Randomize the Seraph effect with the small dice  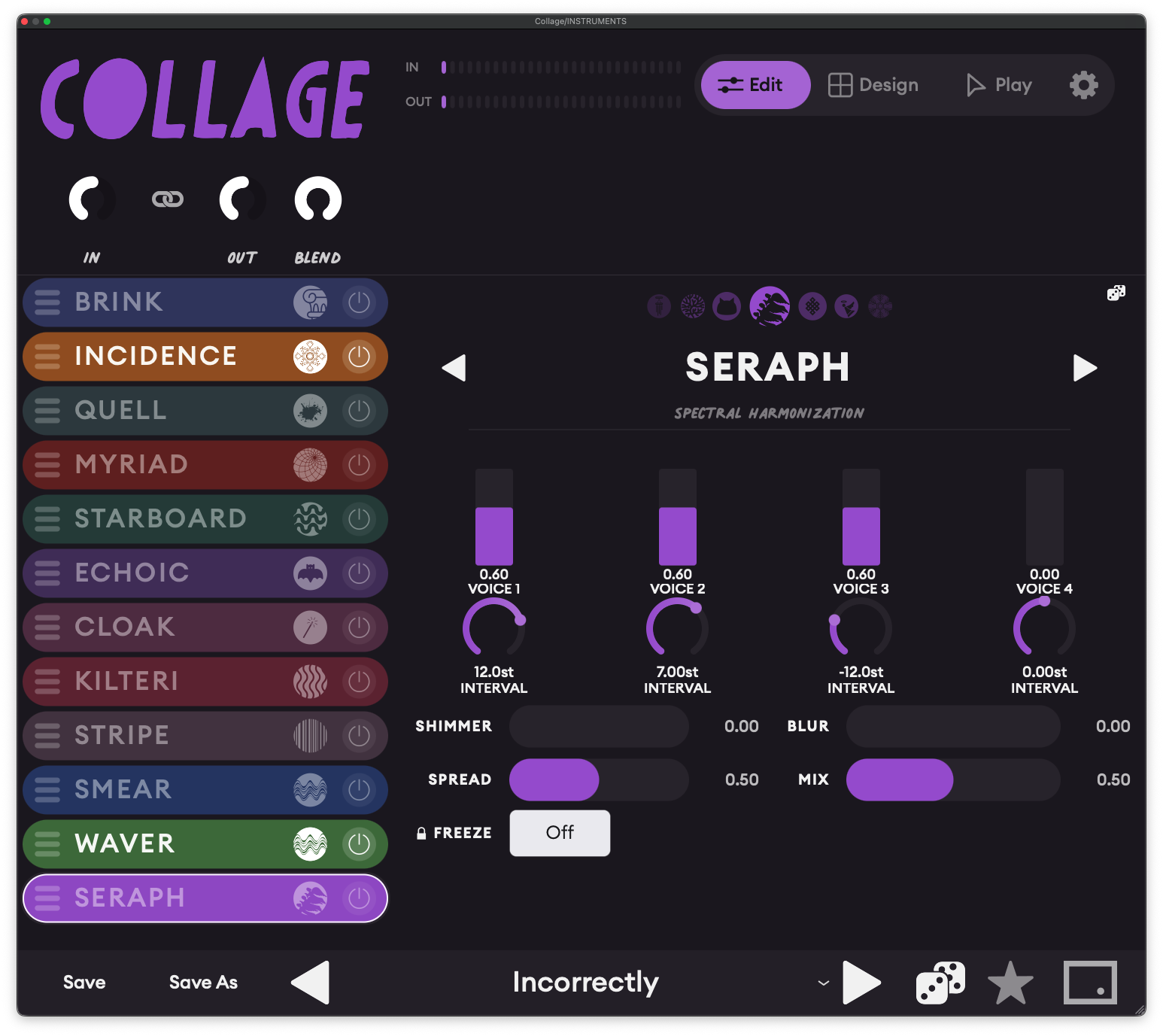pyautogui.click(x=1116, y=293)
